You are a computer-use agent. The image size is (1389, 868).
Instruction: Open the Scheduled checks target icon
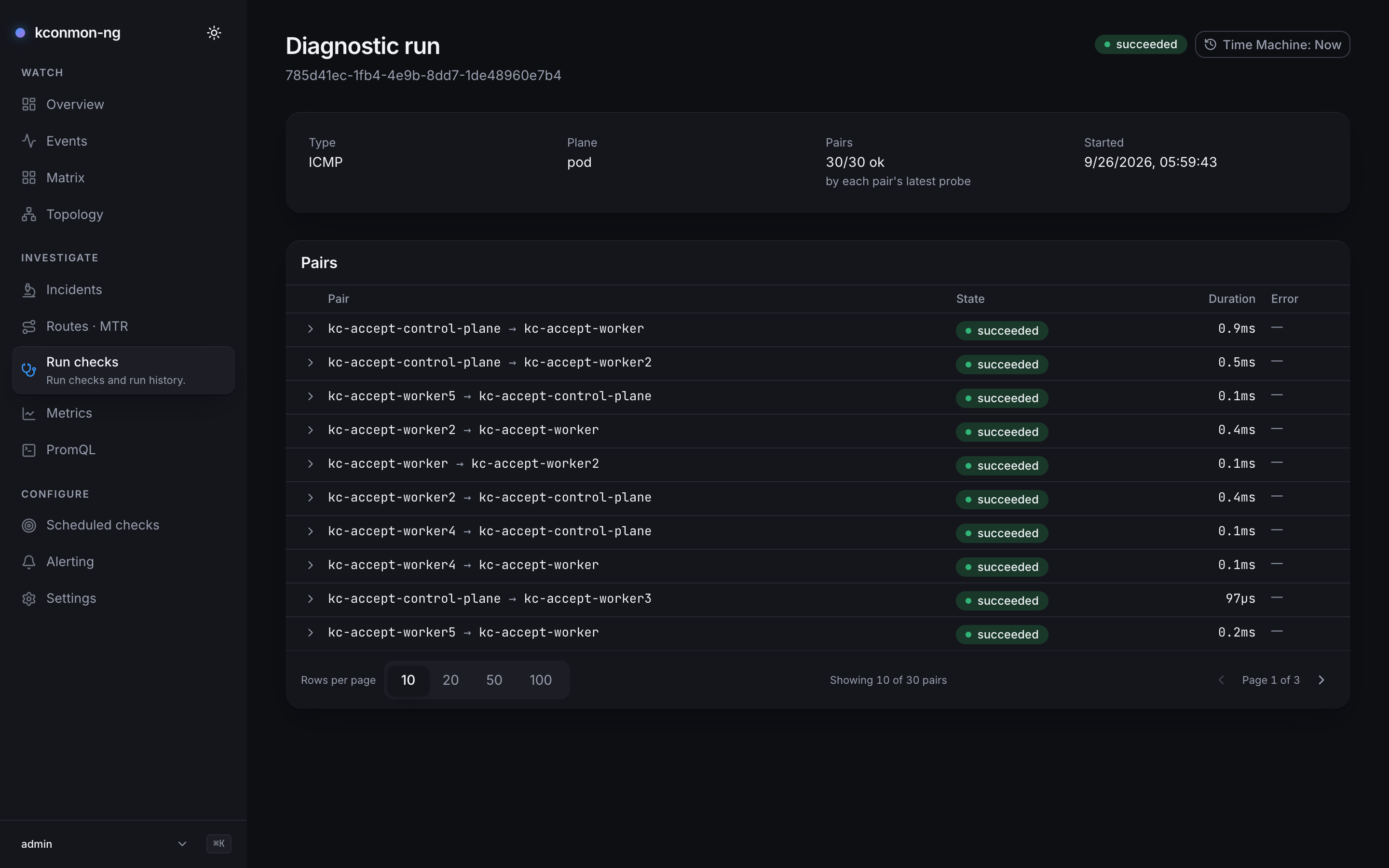click(x=29, y=525)
